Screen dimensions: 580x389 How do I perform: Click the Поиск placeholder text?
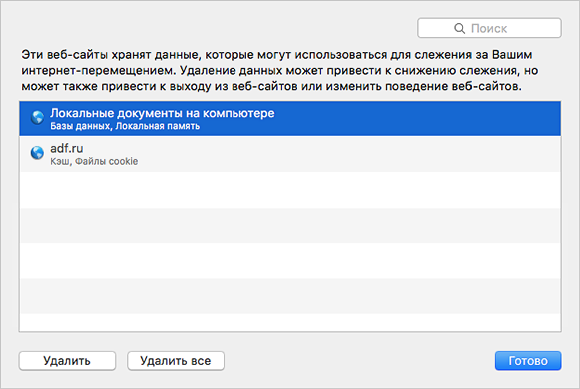click(489, 28)
